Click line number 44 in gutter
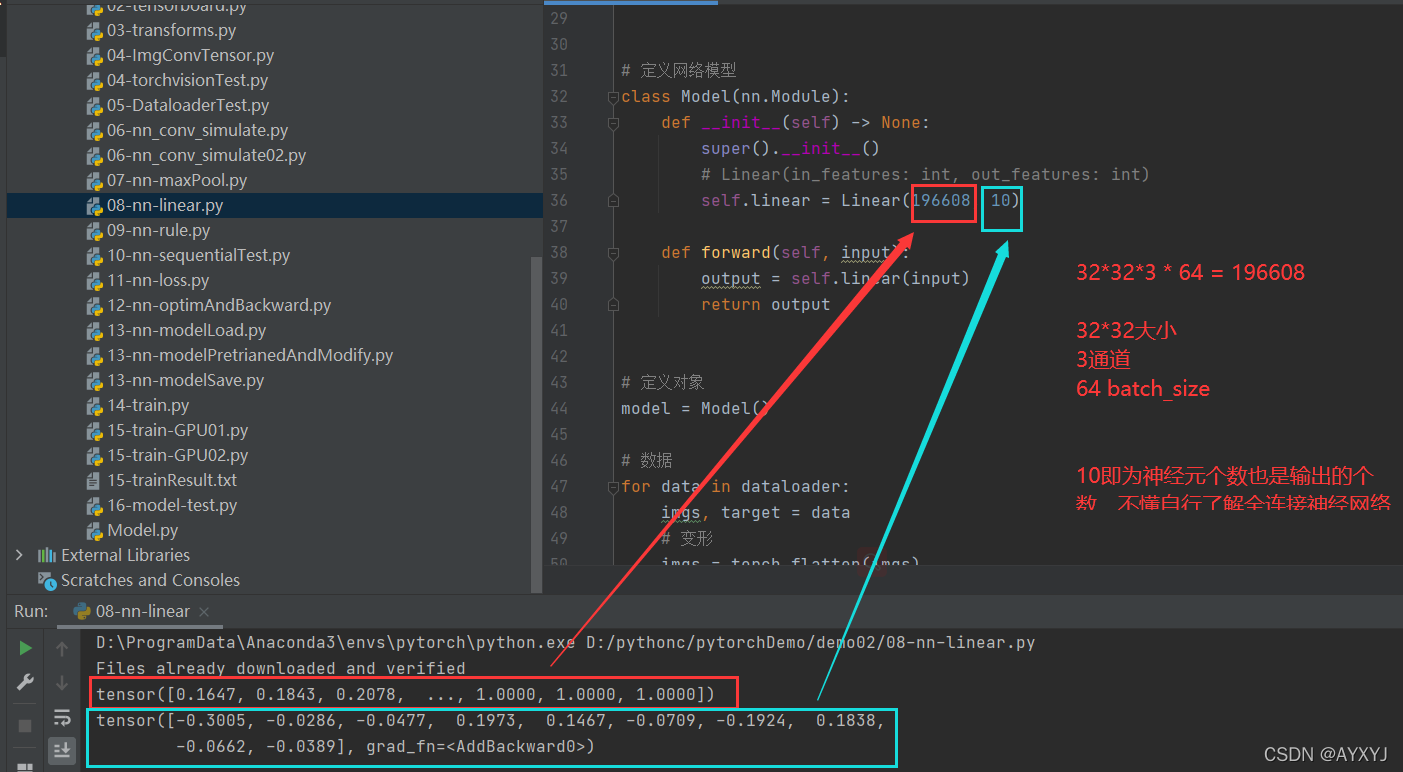 coord(558,409)
